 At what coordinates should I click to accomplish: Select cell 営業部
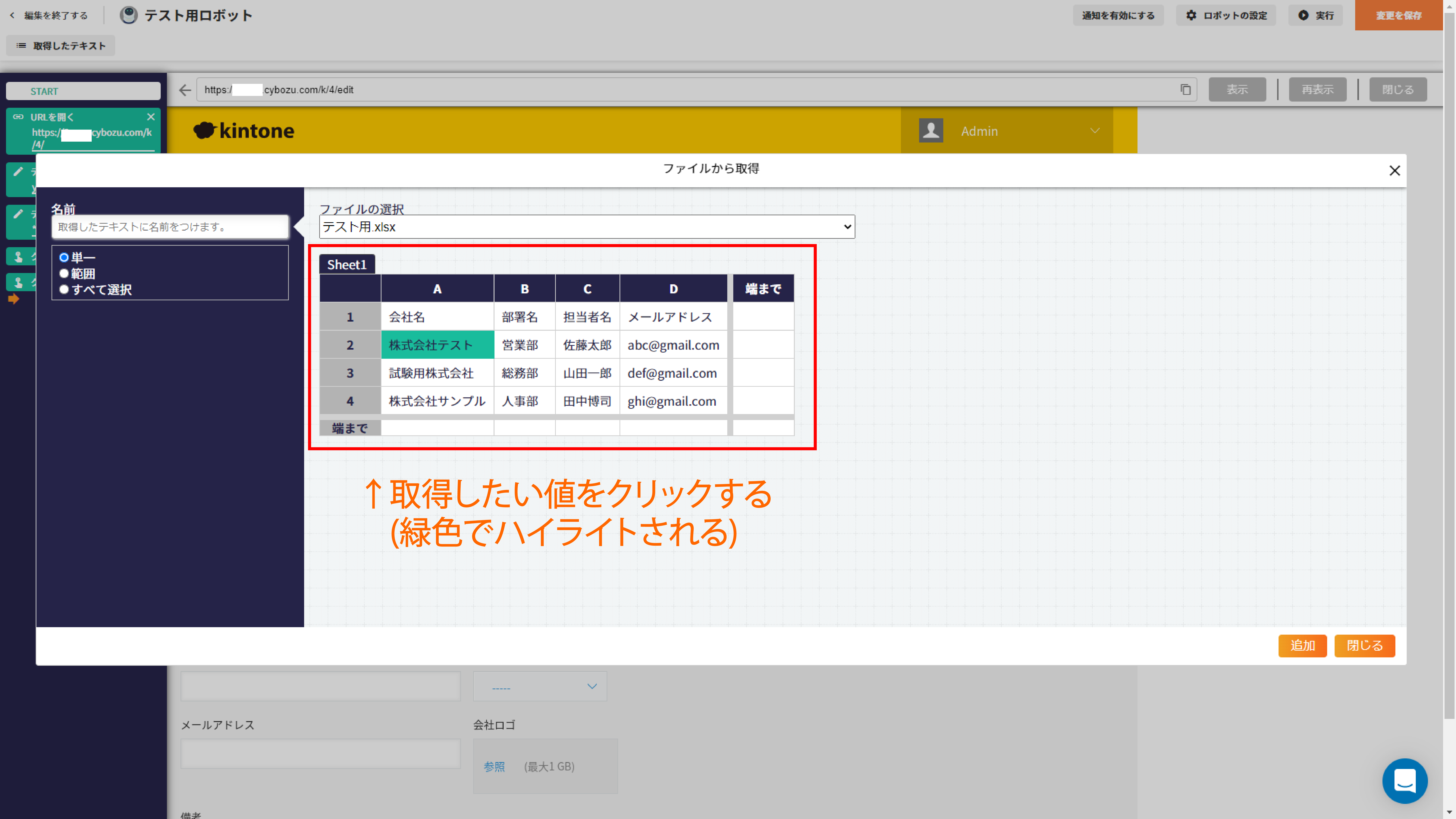(x=525, y=345)
